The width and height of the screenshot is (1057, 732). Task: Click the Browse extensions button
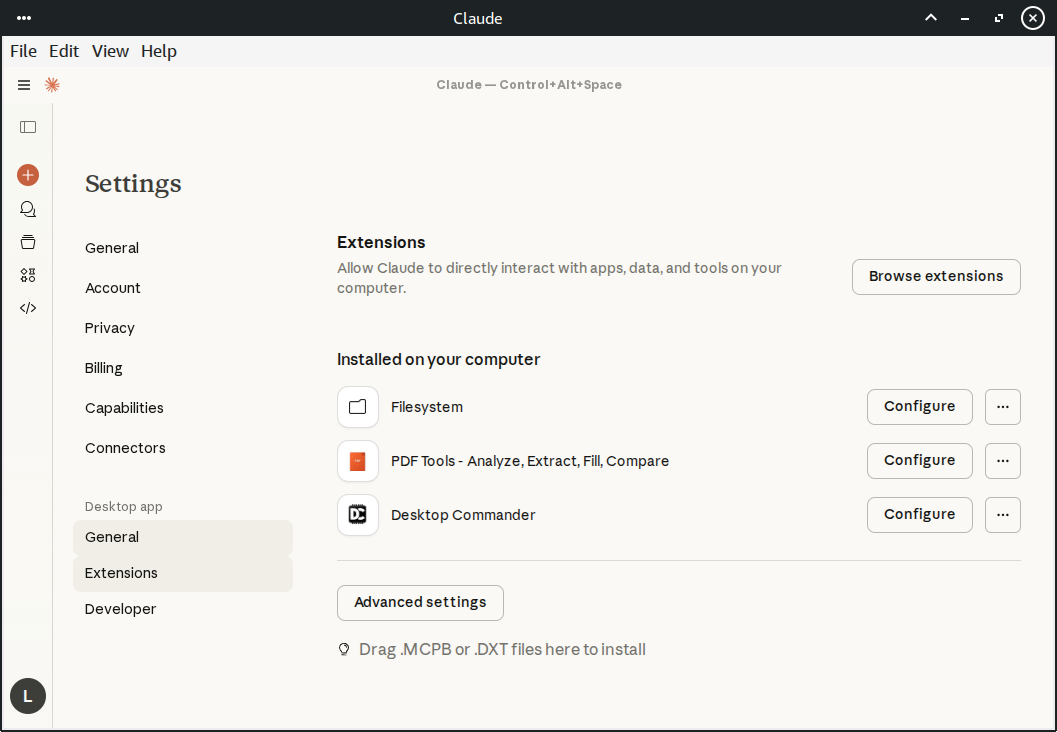click(936, 277)
